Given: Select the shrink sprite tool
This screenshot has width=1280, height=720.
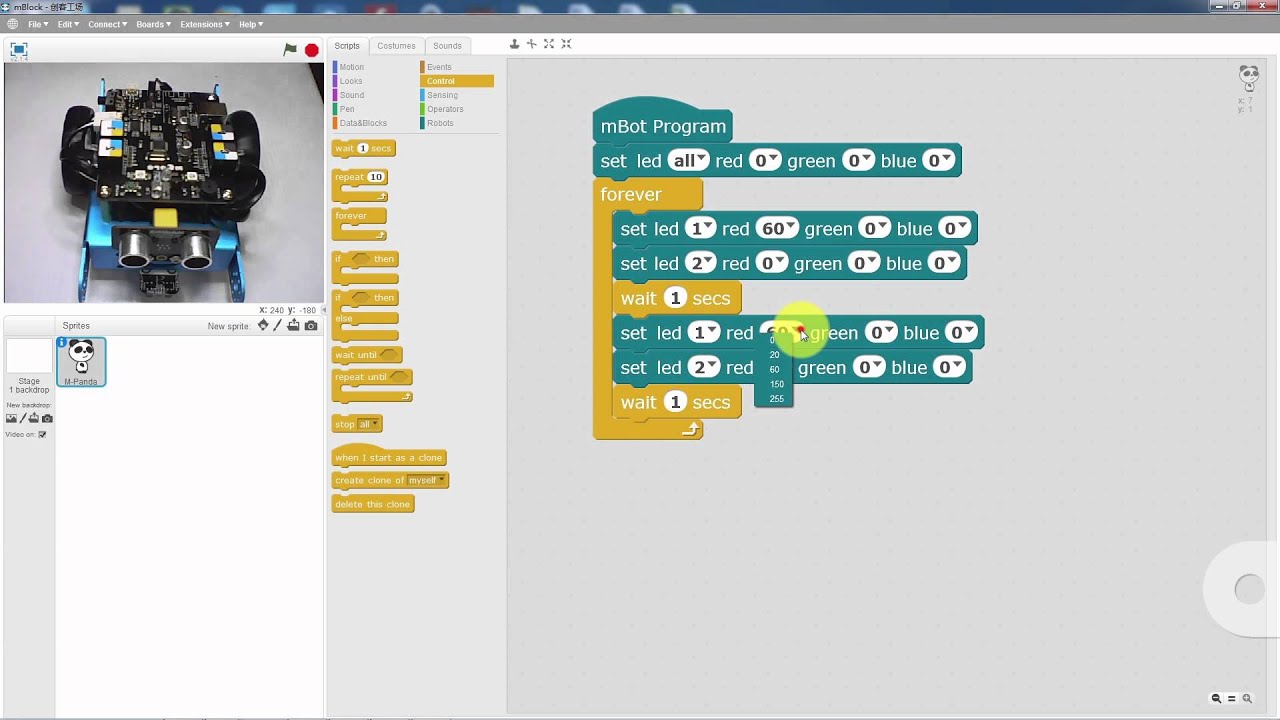Looking at the screenshot, I should click(566, 44).
